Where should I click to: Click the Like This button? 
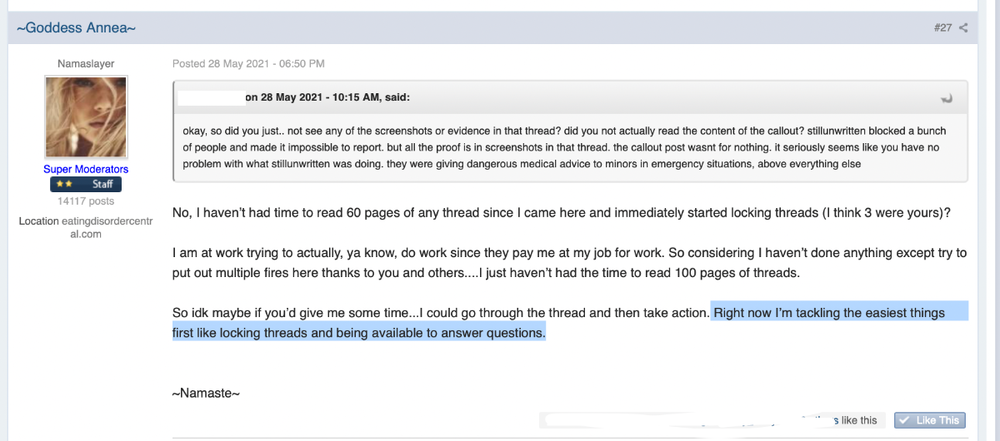[x=930, y=420]
